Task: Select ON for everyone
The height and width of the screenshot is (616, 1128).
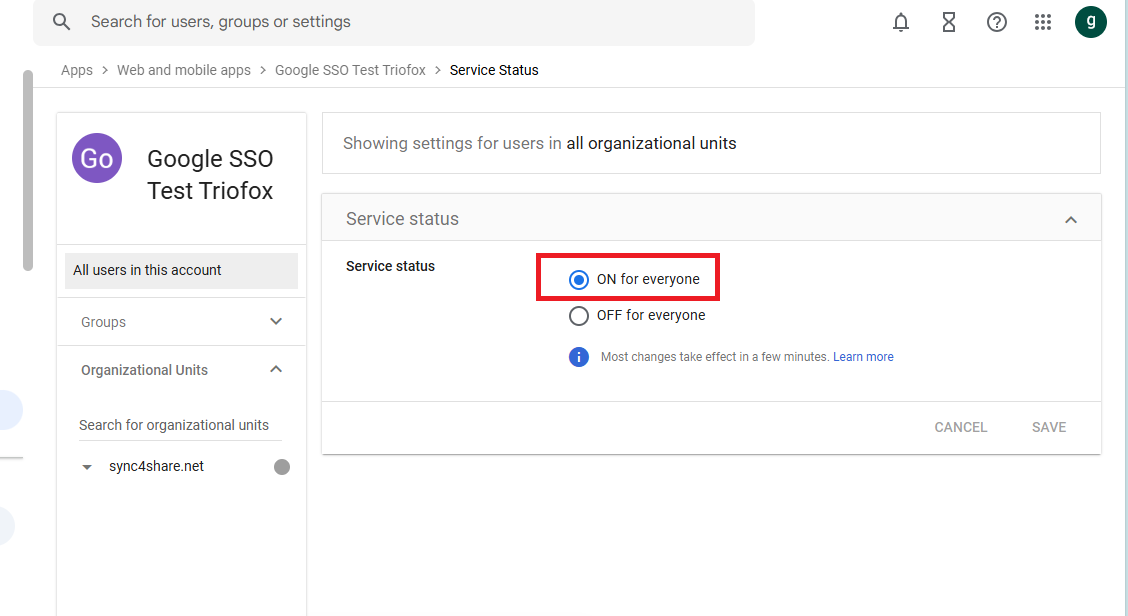Action: 578,279
